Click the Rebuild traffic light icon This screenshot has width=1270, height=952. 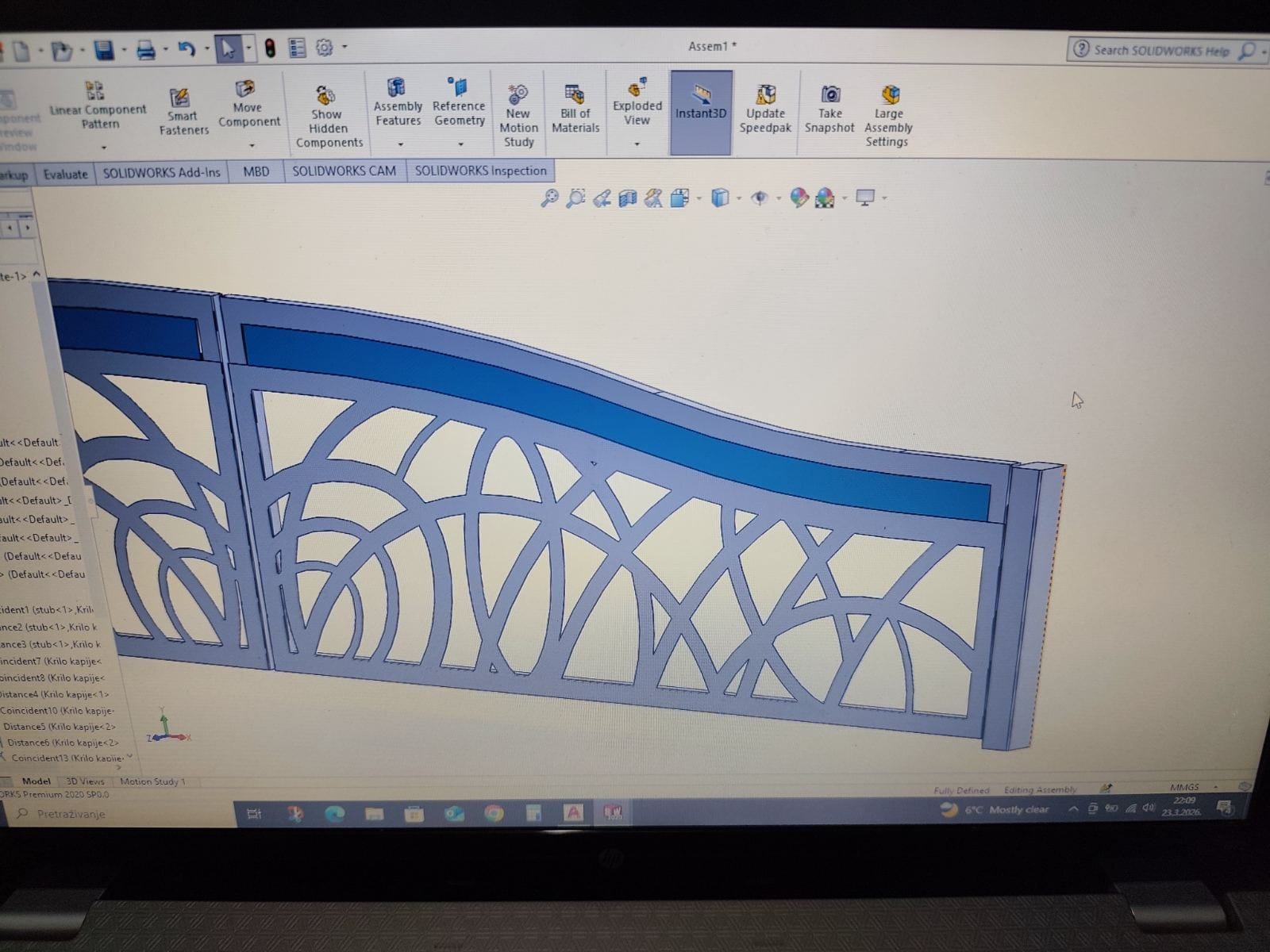[x=270, y=48]
